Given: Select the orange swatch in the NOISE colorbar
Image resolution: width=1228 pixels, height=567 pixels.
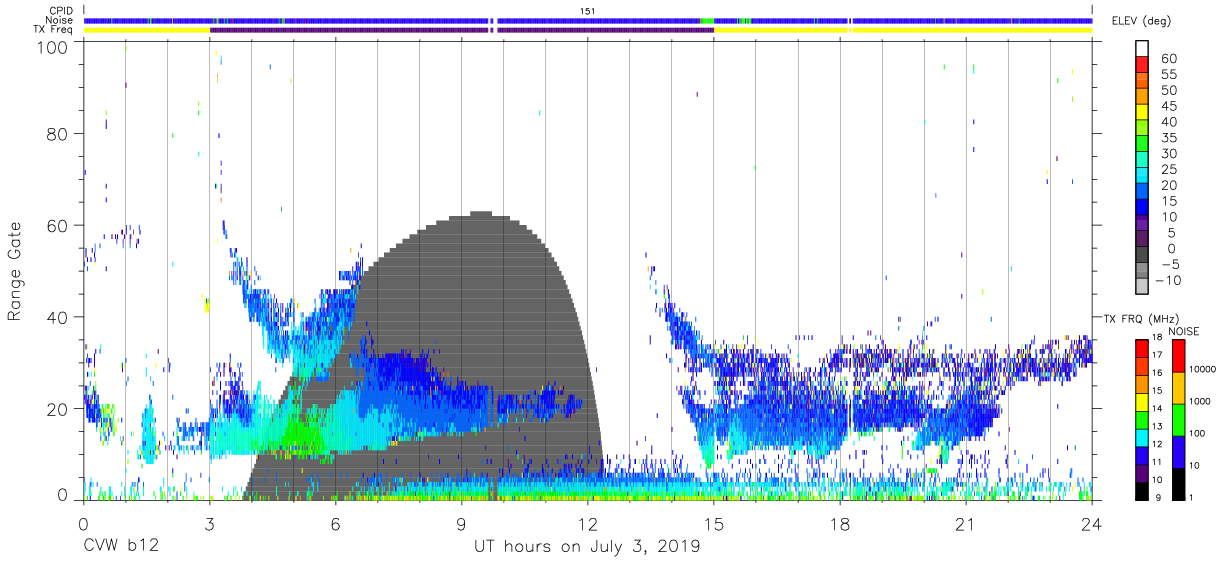Looking at the screenshot, I should 1177,388.
